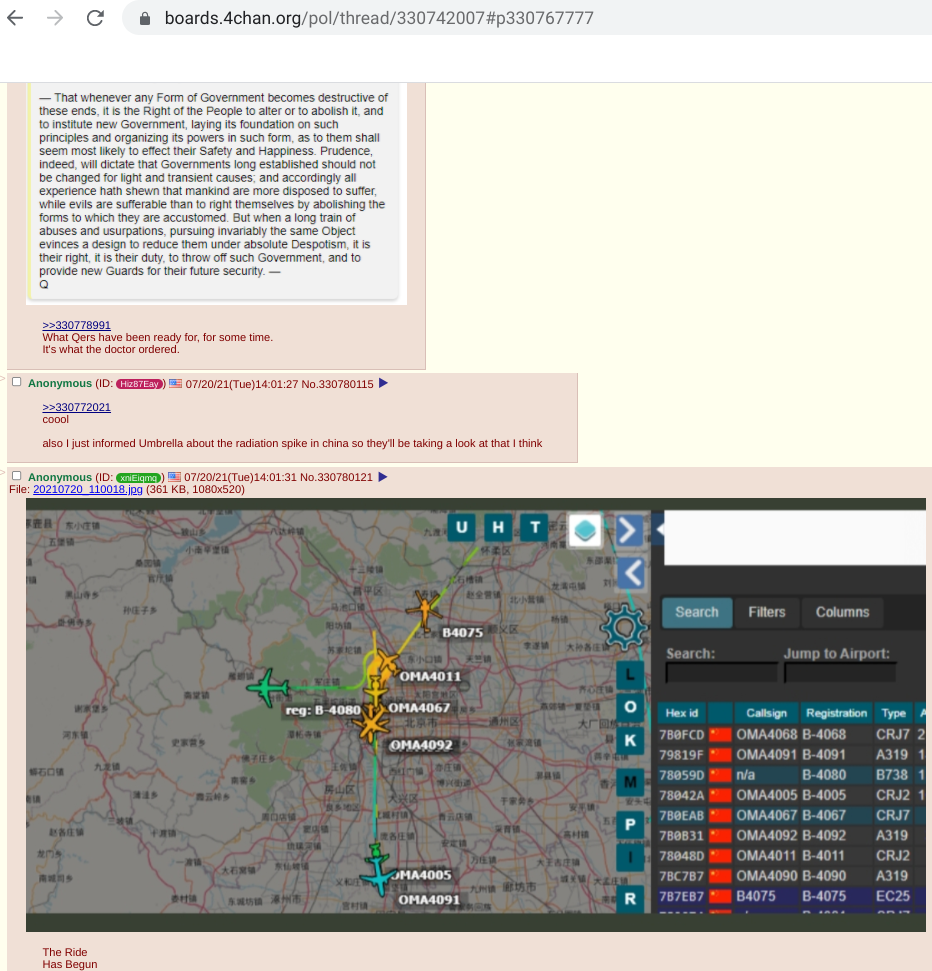Click the text "Has Begun"
Viewport: 932px width, 971px height.
pos(70,964)
